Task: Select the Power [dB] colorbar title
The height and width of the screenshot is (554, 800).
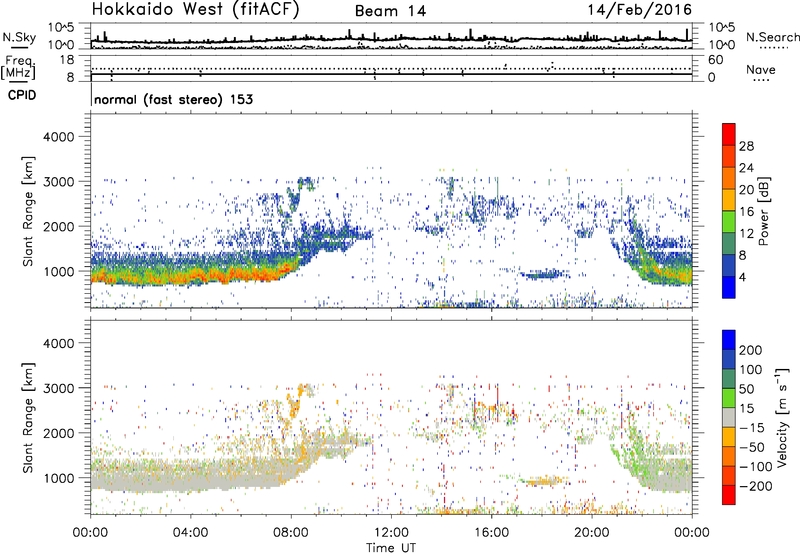Action: (x=763, y=211)
